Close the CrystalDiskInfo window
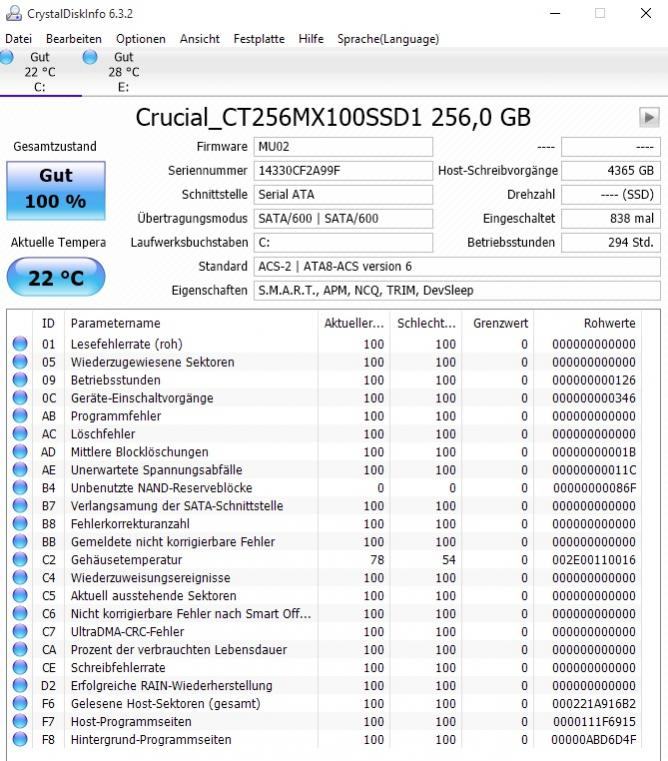 (646, 13)
